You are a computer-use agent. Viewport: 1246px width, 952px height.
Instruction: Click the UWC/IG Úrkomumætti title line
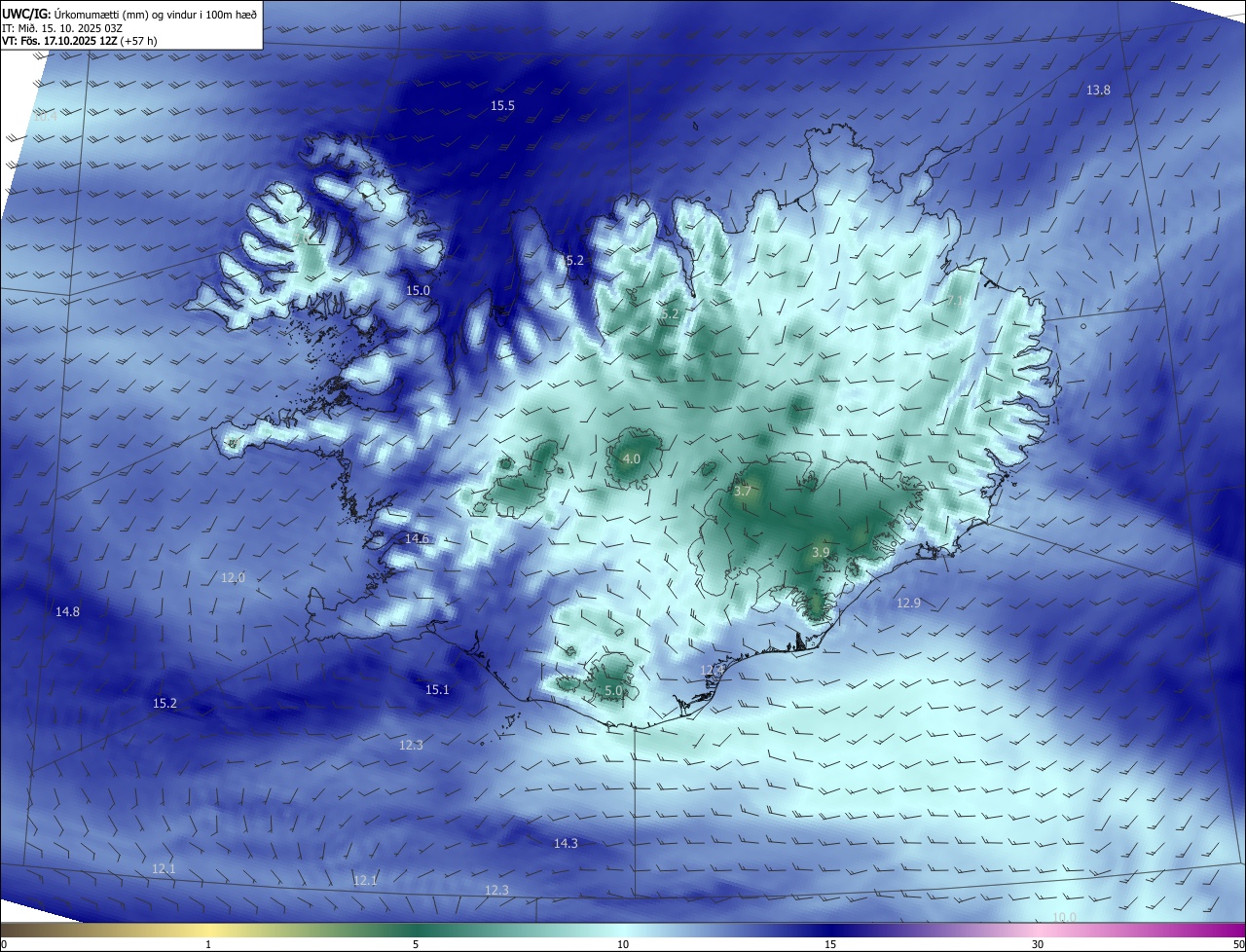point(129,14)
